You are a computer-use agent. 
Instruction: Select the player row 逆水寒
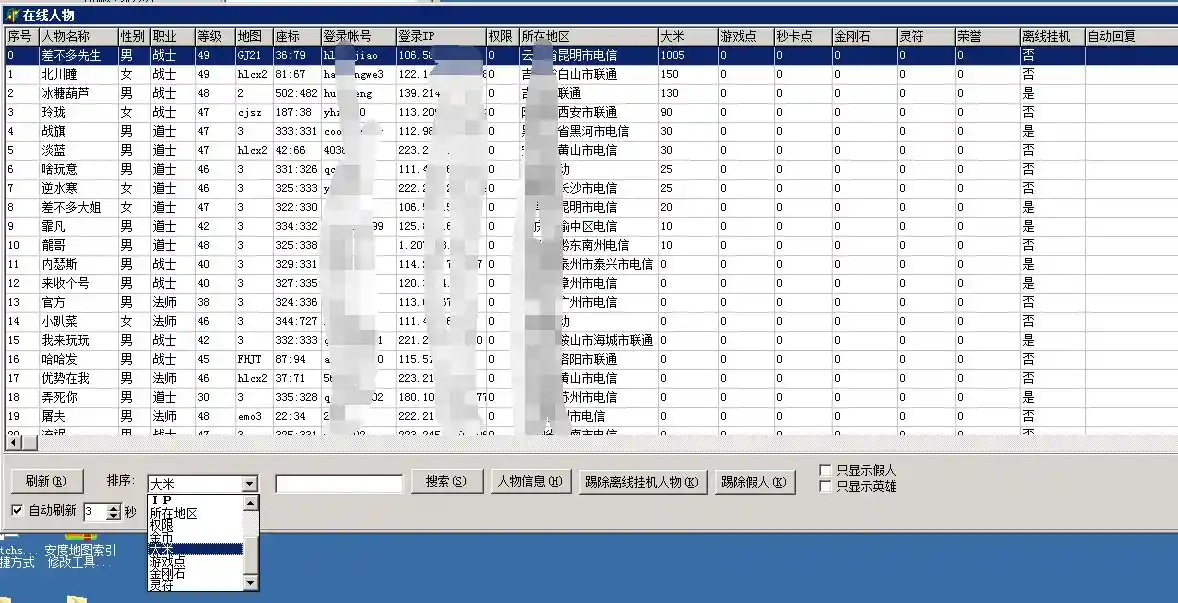coord(591,188)
